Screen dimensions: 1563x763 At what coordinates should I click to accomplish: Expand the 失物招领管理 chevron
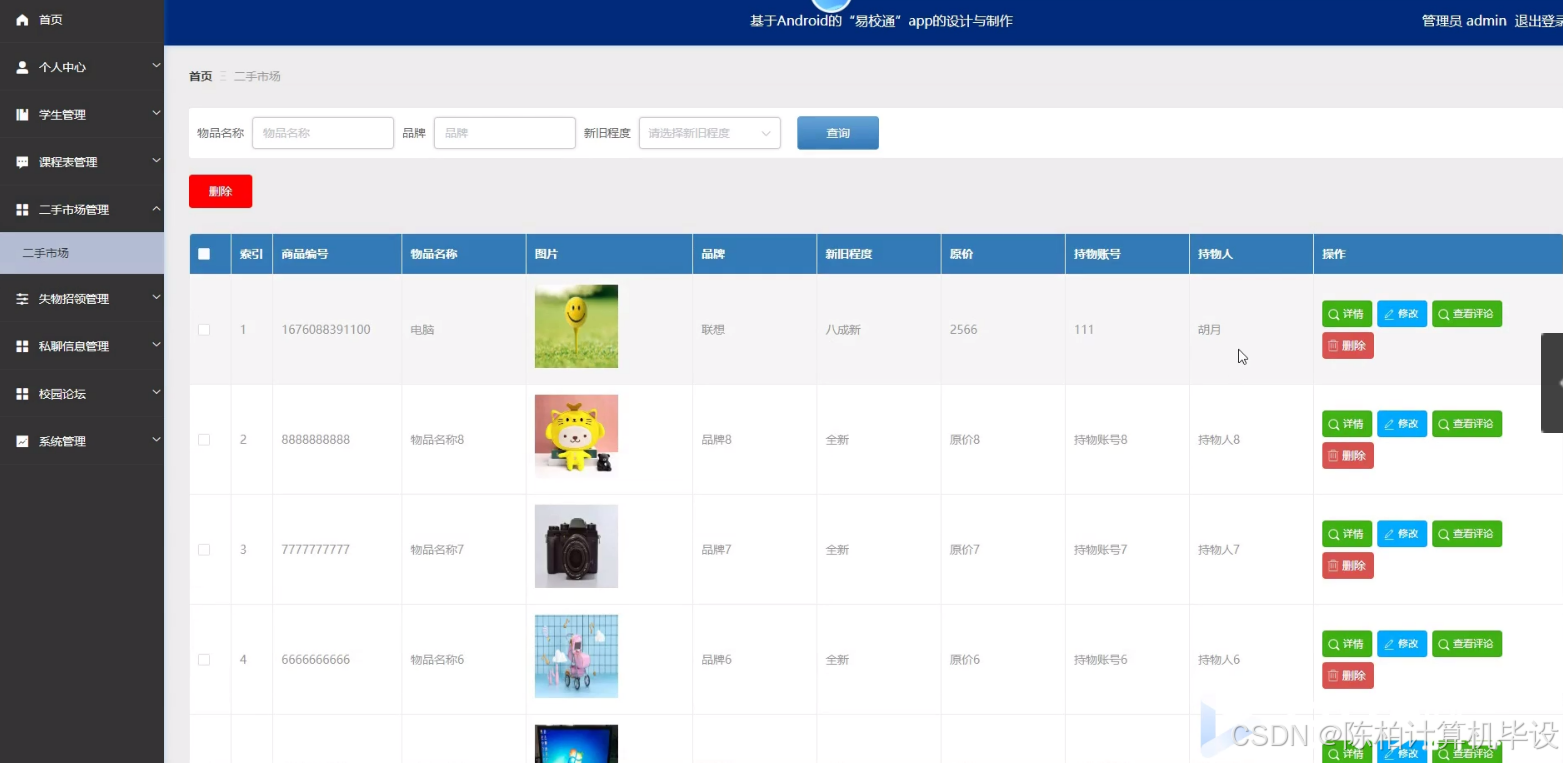tap(156, 297)
